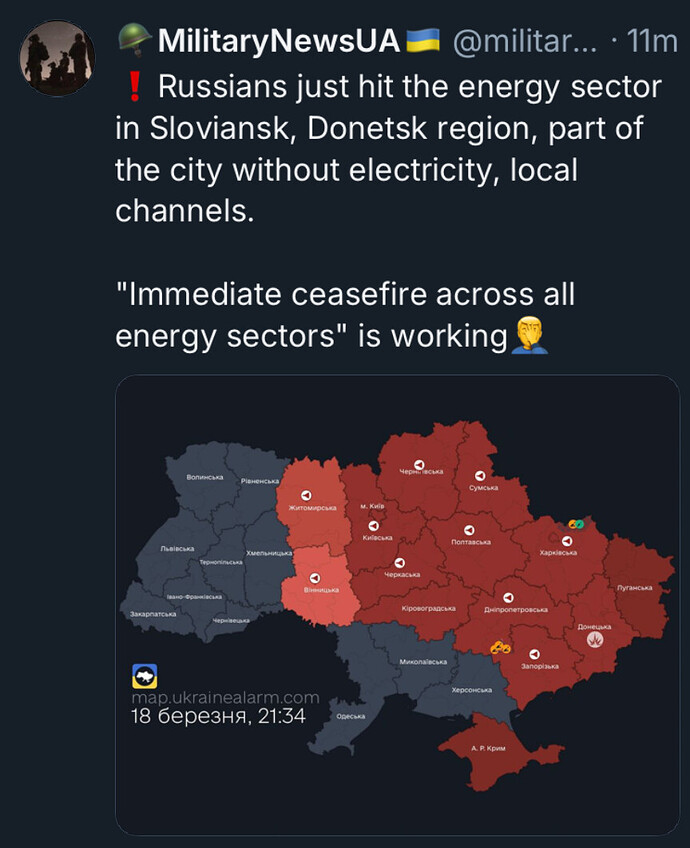Click the alert icon in Вінницька region
The image size is (690, 848).
coord(315,578)
